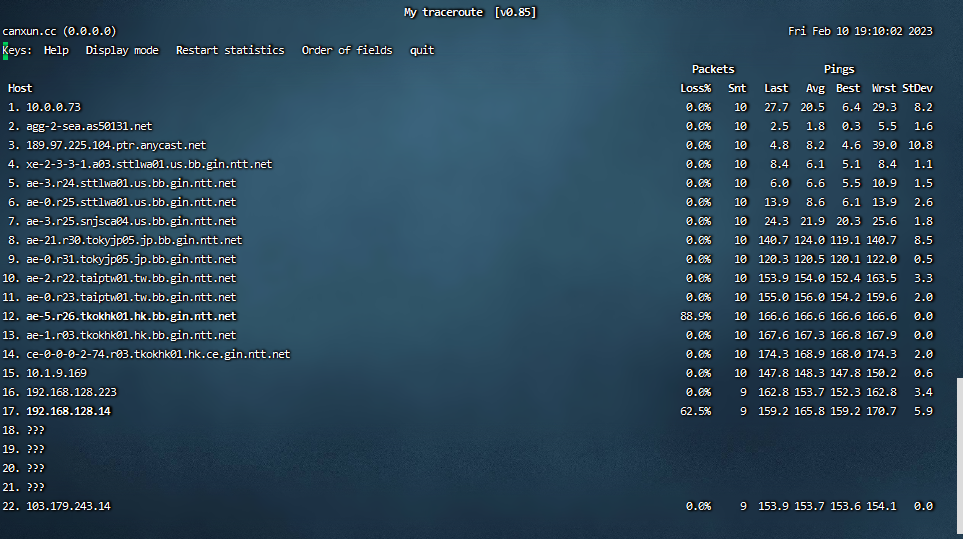Click the Pings group heading
Image resolution: width=963 pixels, height=539 pixels.
point(839,69)
